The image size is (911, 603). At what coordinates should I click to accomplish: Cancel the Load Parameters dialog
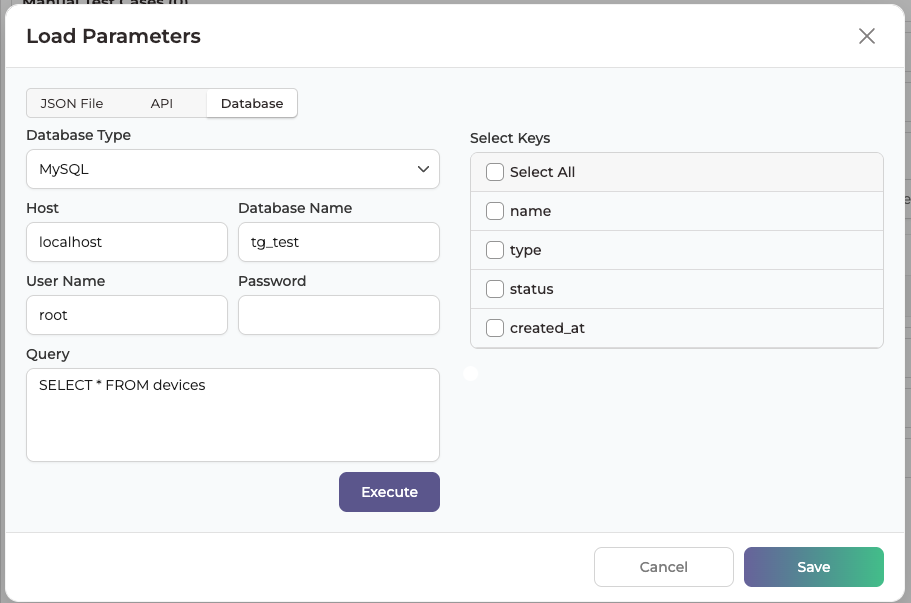(663, 567)
